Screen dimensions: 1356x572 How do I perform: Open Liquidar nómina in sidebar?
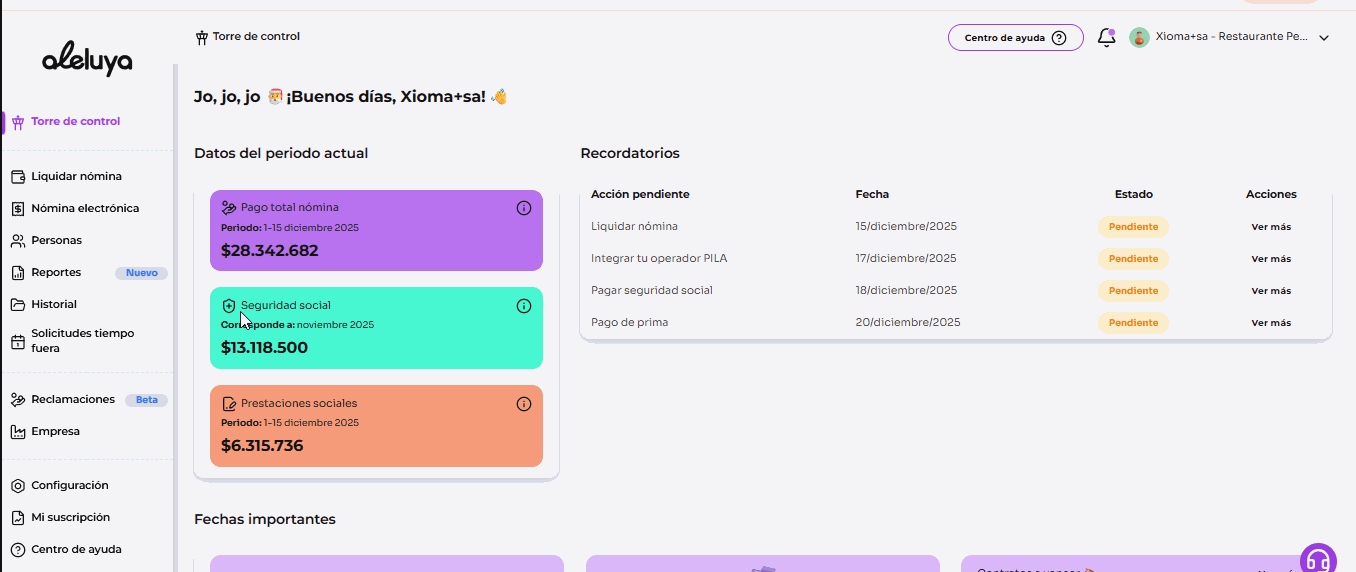76,177
